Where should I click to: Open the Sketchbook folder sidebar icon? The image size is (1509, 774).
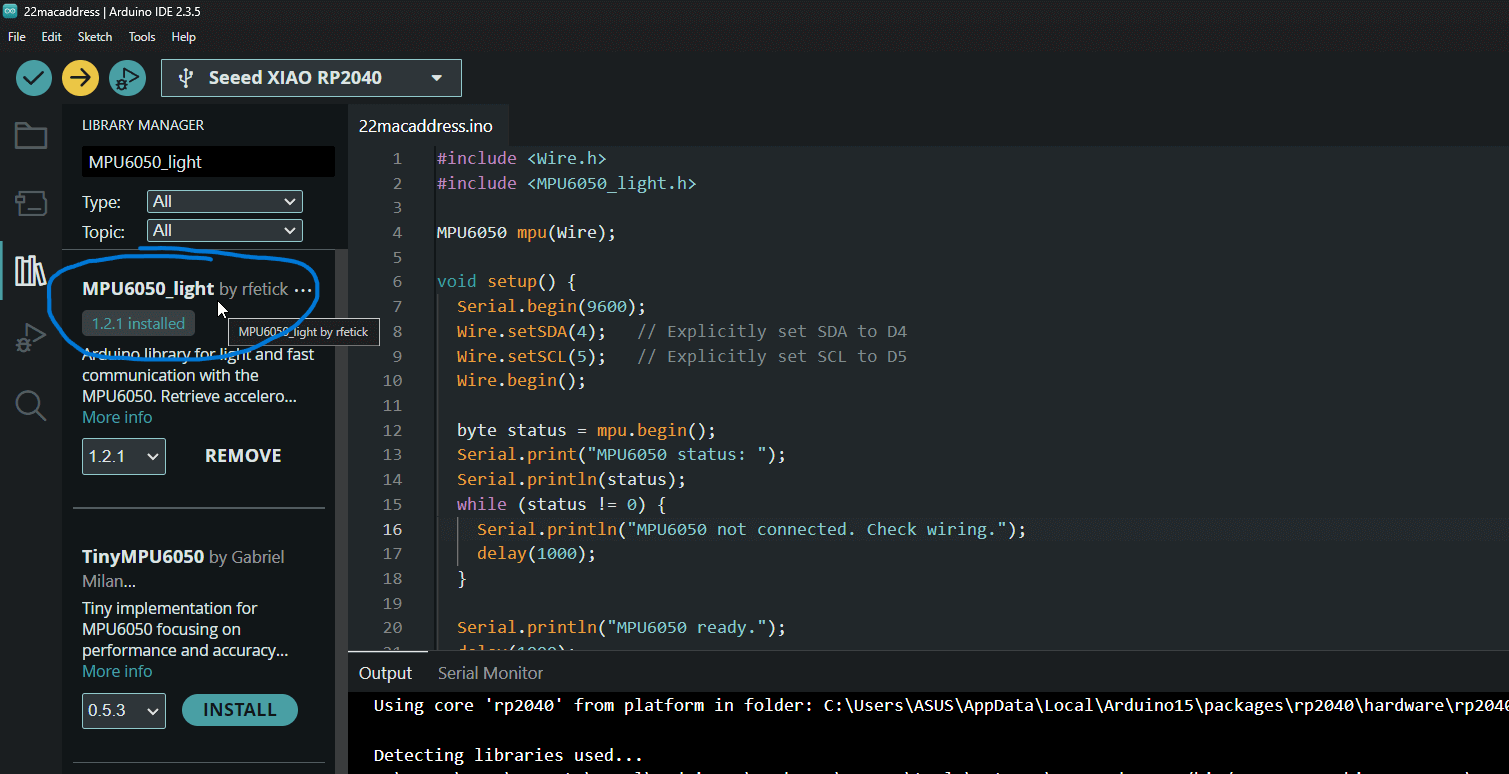pyautogui.click(x=31, y=136)
